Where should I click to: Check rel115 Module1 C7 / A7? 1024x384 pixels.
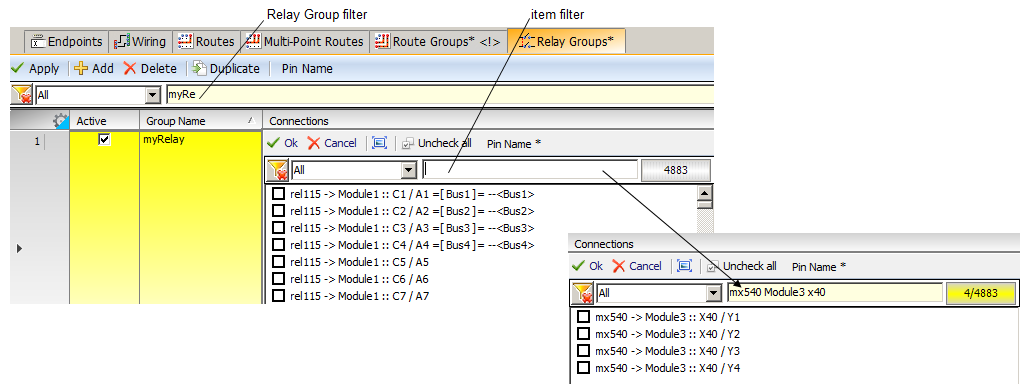point(278,295)
